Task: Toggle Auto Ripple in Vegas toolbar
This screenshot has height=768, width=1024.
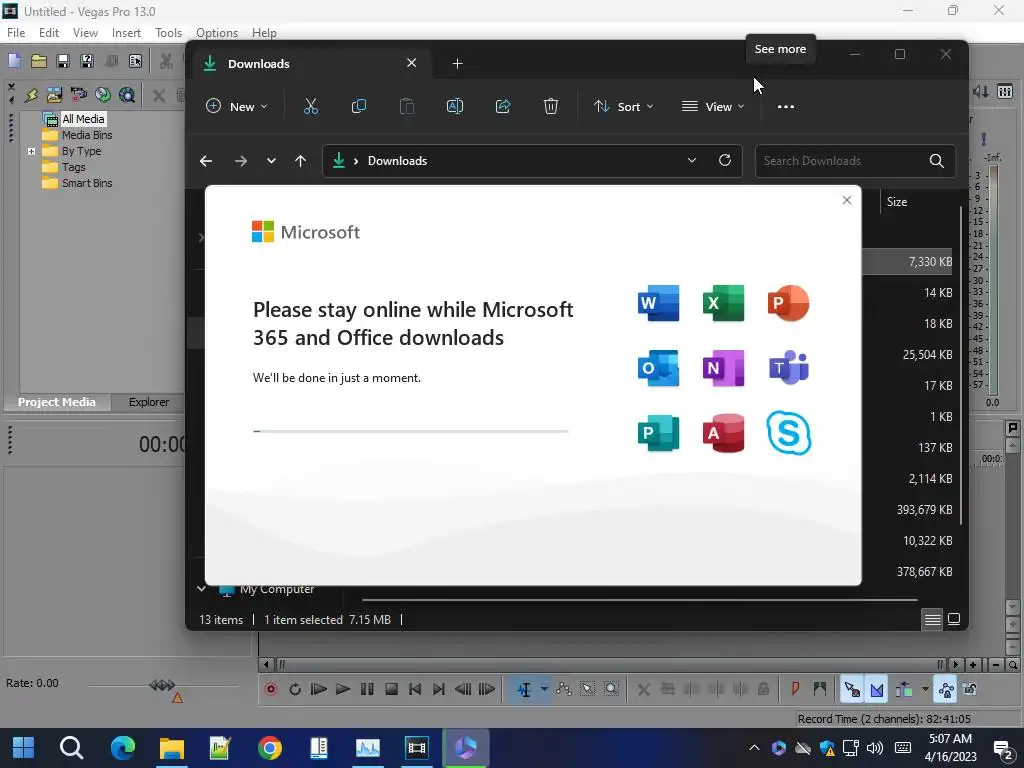Action: coord(904,689)
